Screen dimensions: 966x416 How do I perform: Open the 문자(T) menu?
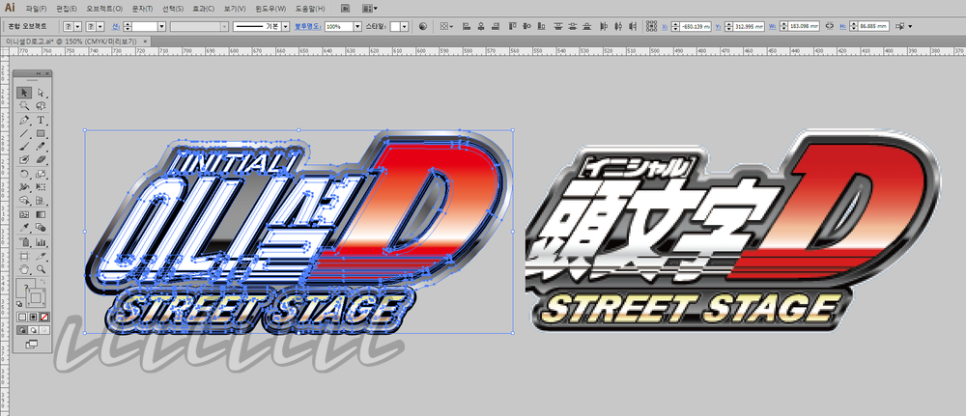[142, 9]
